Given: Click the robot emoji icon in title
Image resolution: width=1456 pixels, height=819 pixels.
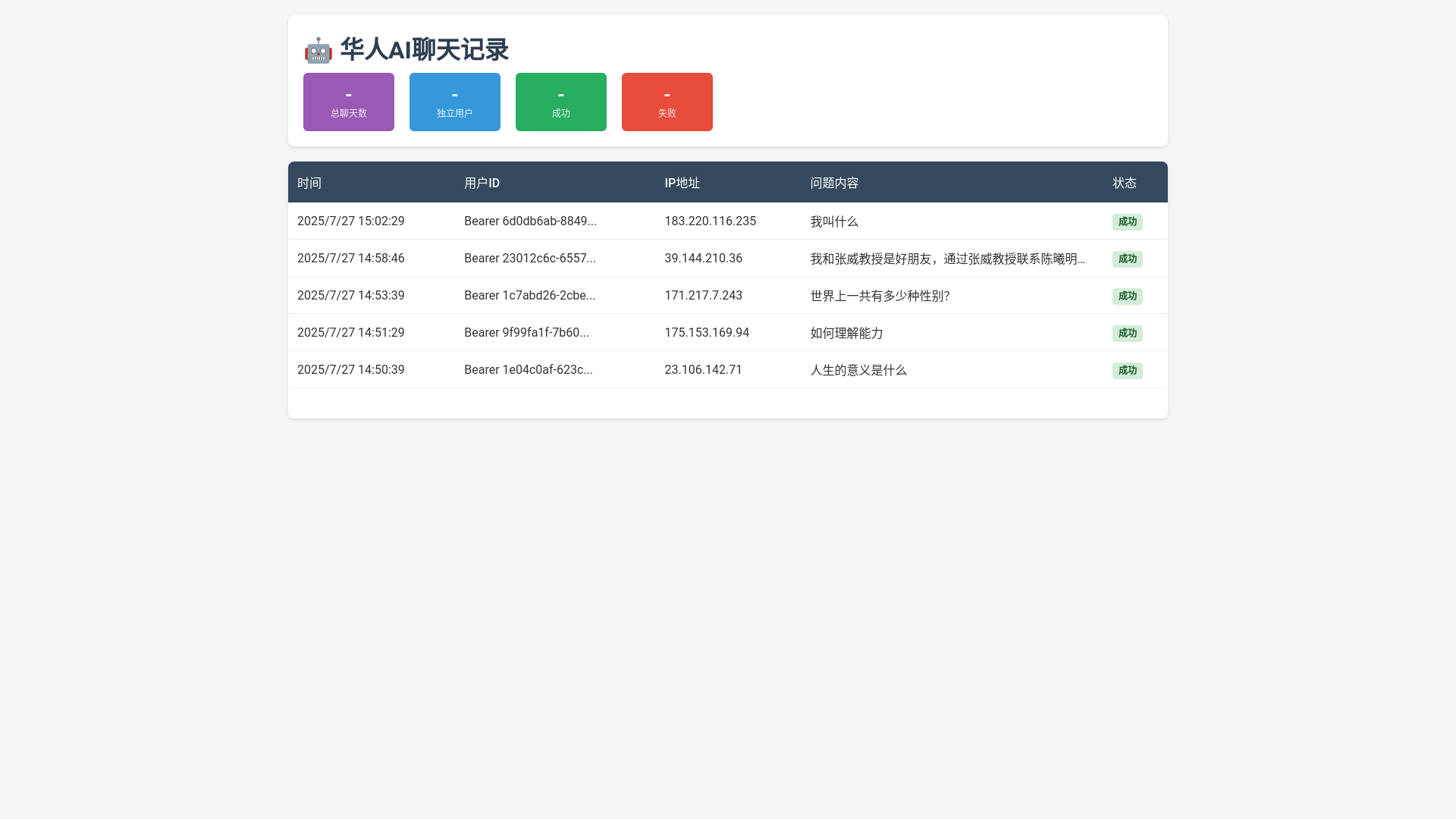Looking at the screenshot, I should (318, 50).
